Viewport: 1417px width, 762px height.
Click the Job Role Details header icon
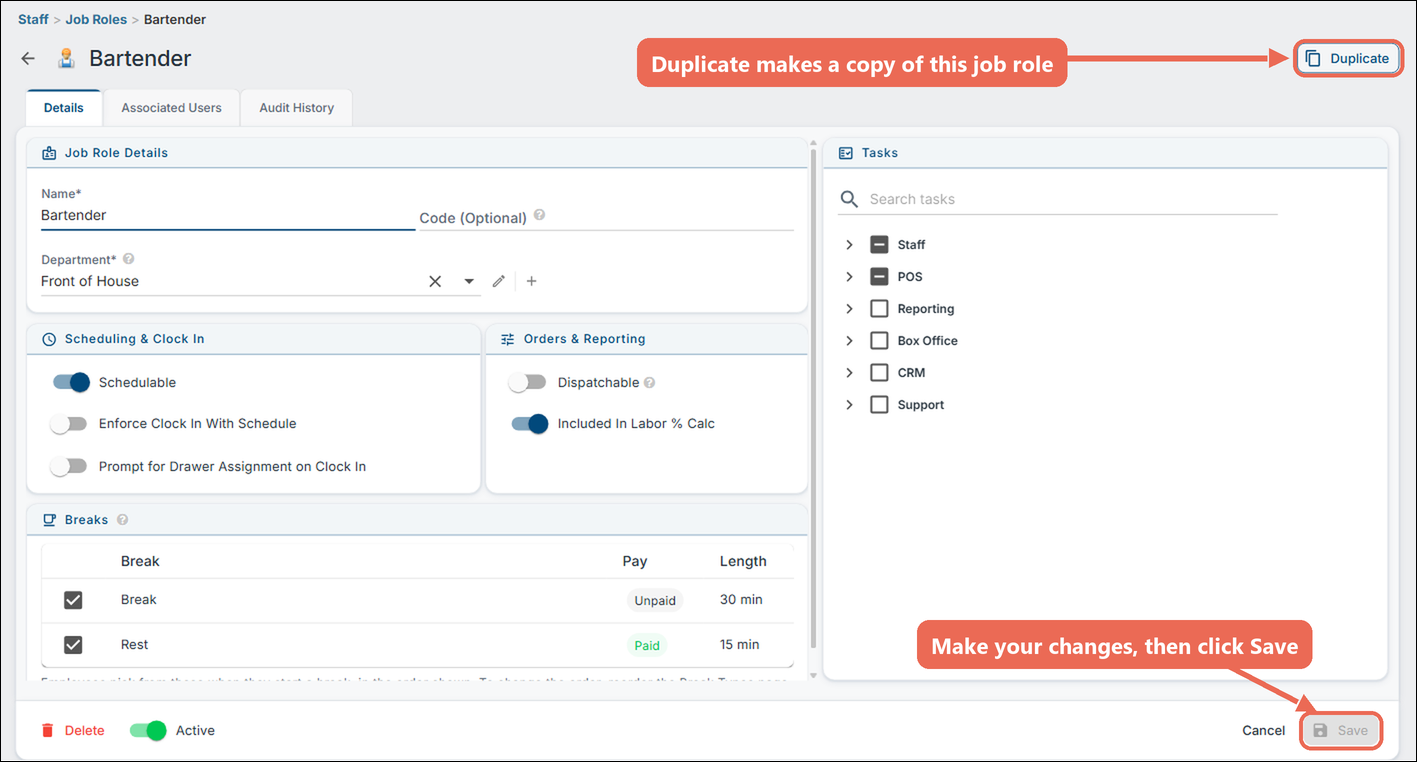49,153
